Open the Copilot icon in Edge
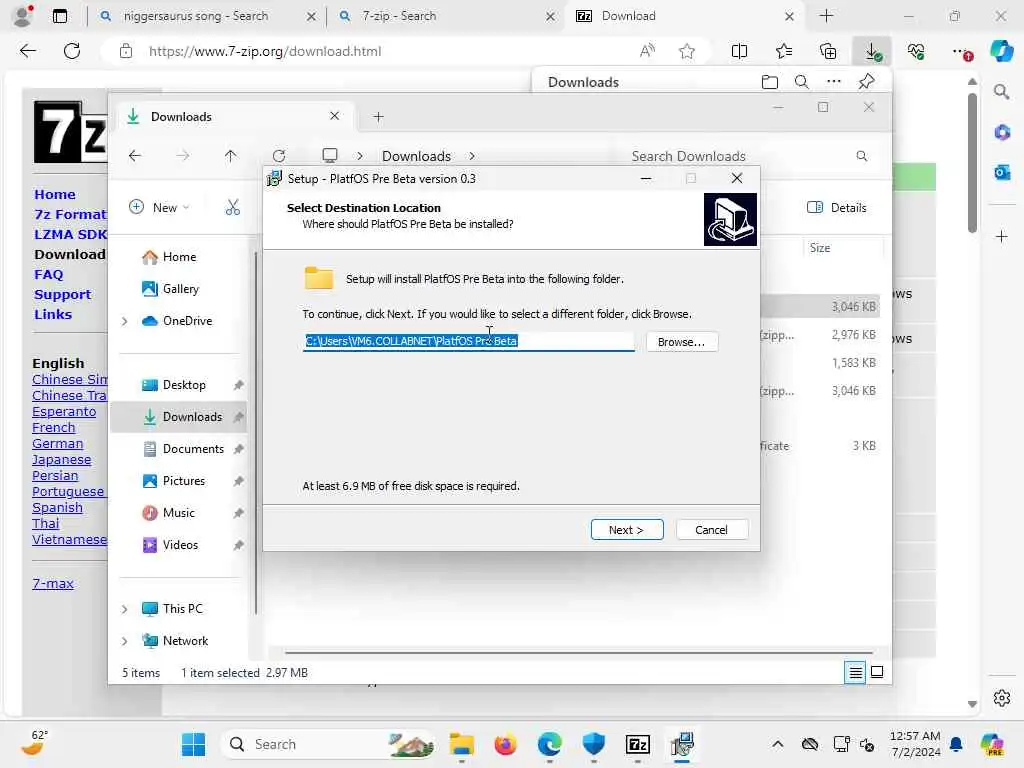The image size is (1024, 768). point(1001,51)
